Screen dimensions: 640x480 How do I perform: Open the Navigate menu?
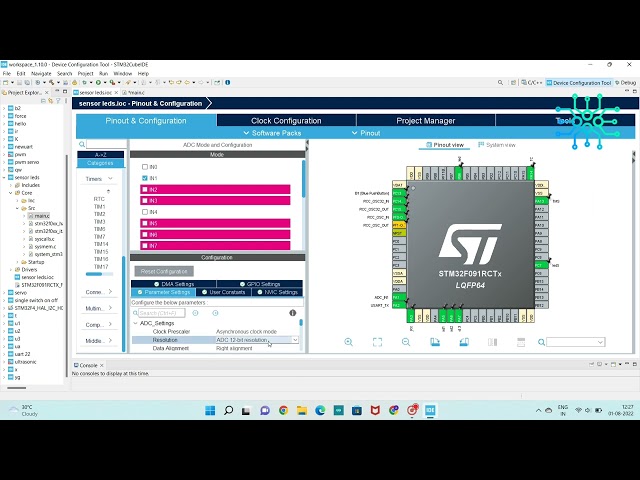click(x=41, y=73)
